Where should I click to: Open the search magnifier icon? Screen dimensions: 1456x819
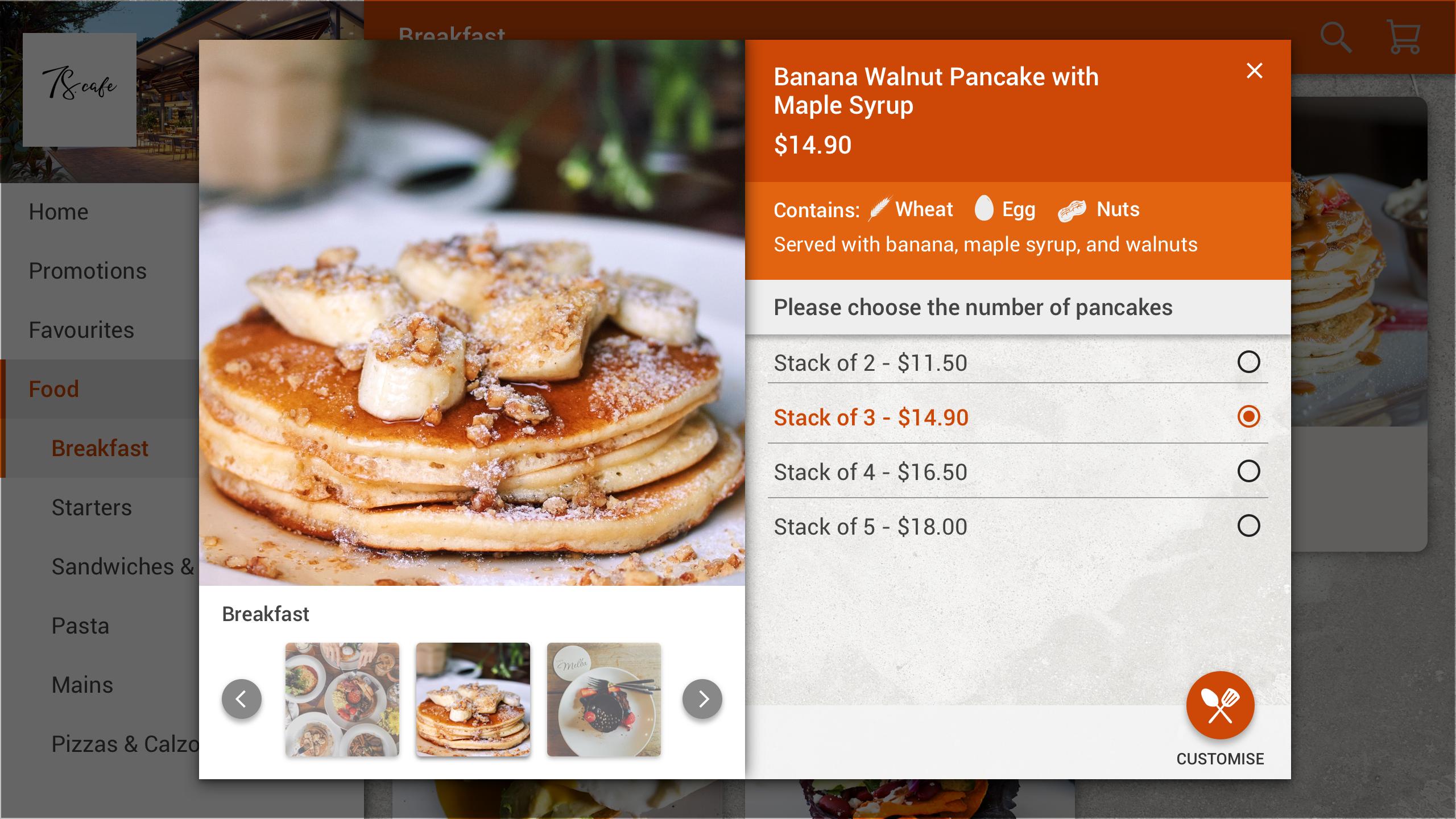[x=1335, y=38]
